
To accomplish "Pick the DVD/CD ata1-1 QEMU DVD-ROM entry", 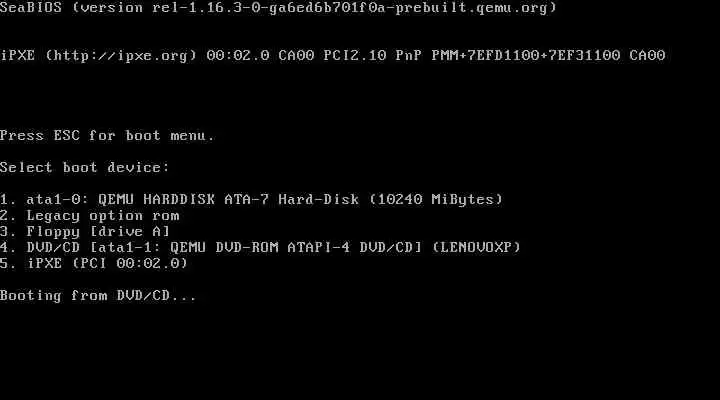I will pos(260,248).
